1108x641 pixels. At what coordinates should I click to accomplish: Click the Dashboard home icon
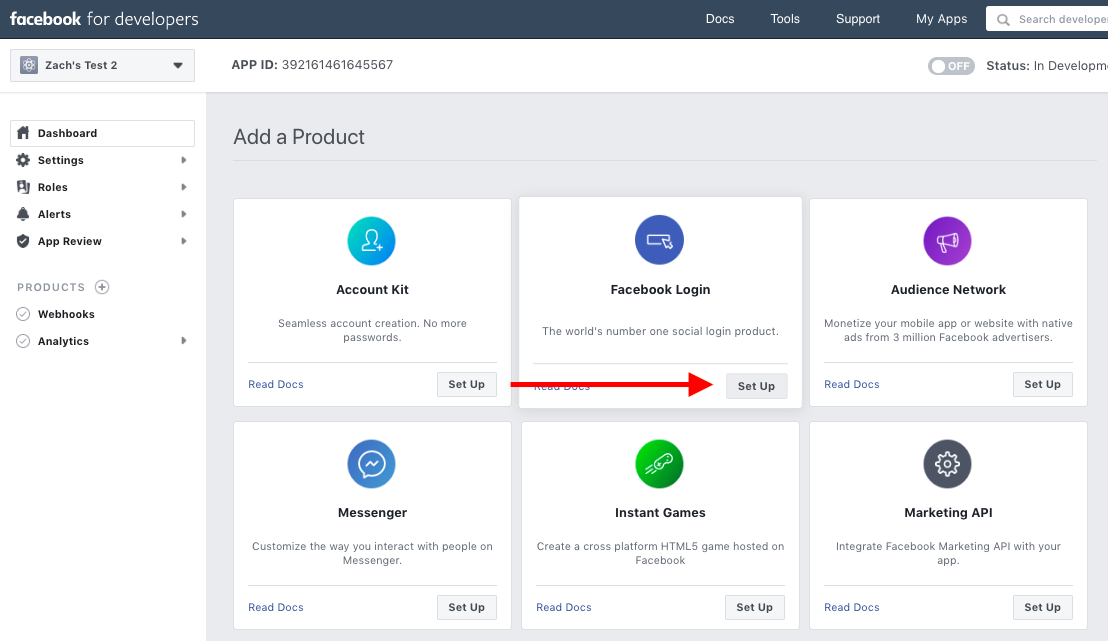pos(23,133)
